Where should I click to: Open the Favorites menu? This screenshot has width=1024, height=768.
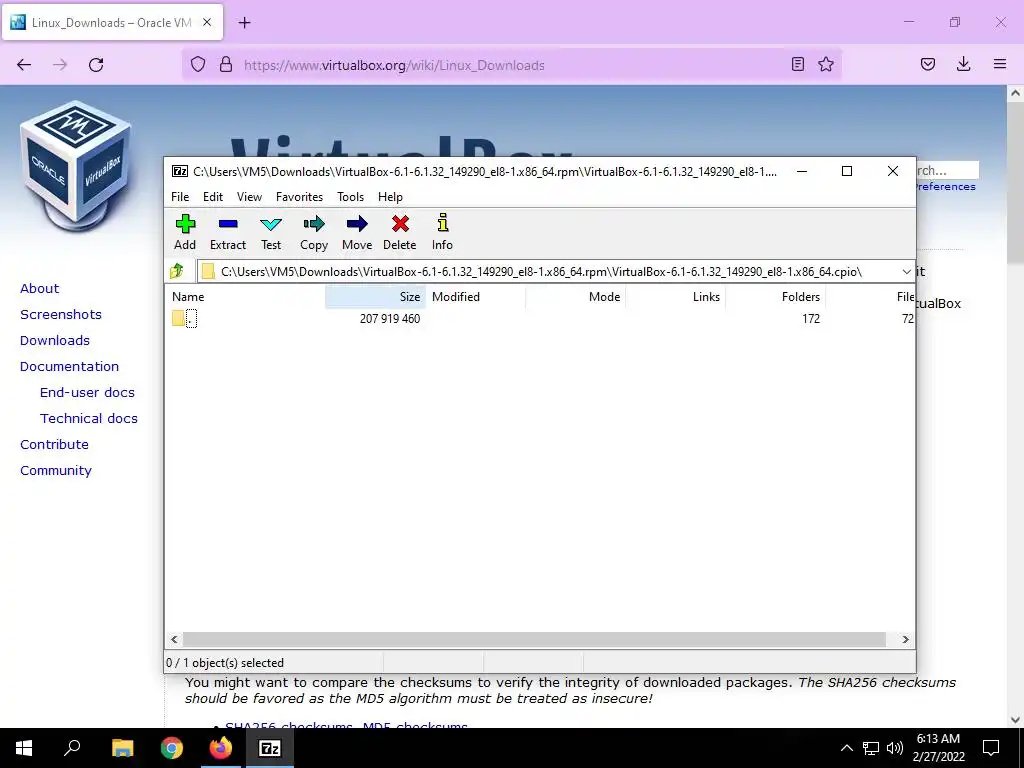(299, 197)
